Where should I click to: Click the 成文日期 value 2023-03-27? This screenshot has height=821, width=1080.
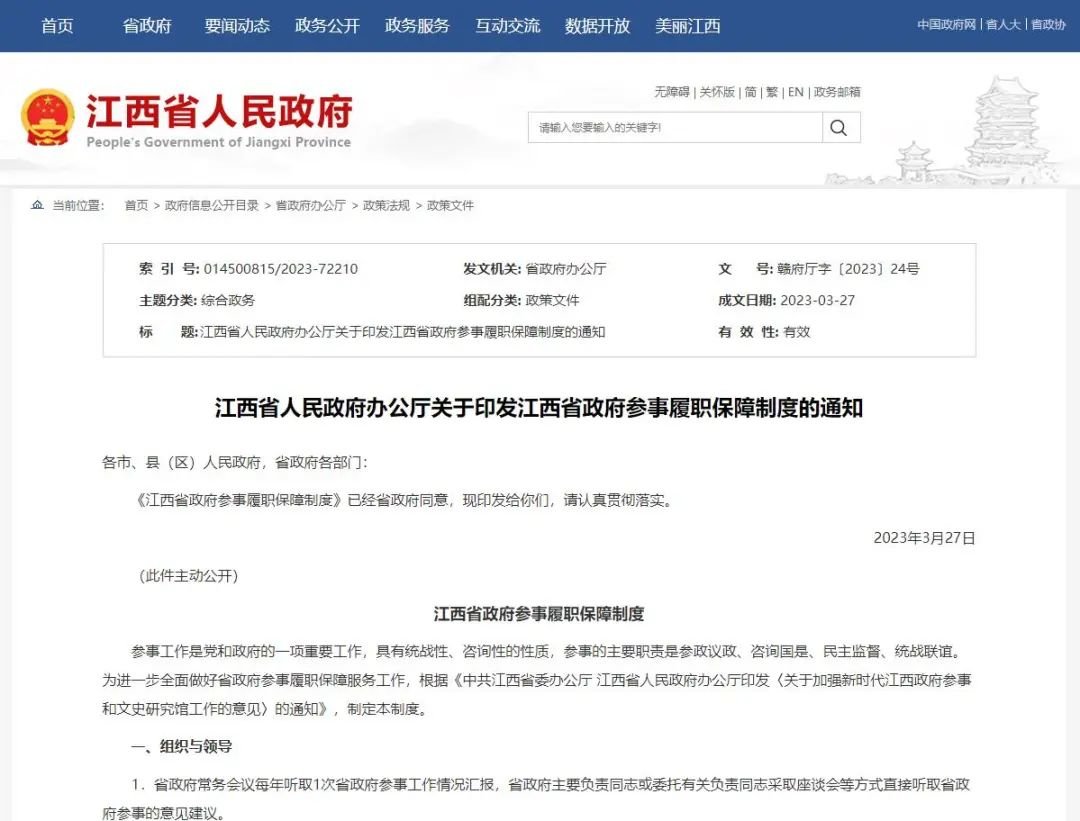[x=818, y=300]
